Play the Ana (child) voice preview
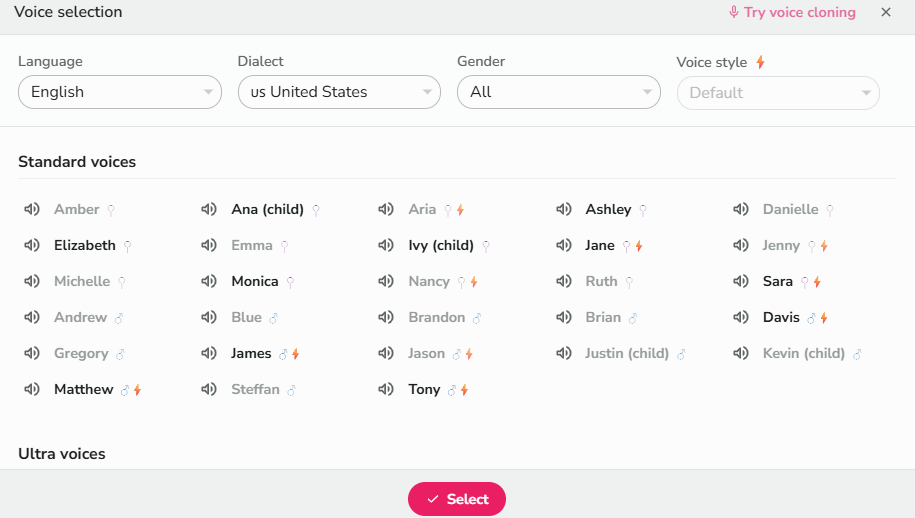The height and width of the screenshot is (518, 915). (x=209, y=209)
